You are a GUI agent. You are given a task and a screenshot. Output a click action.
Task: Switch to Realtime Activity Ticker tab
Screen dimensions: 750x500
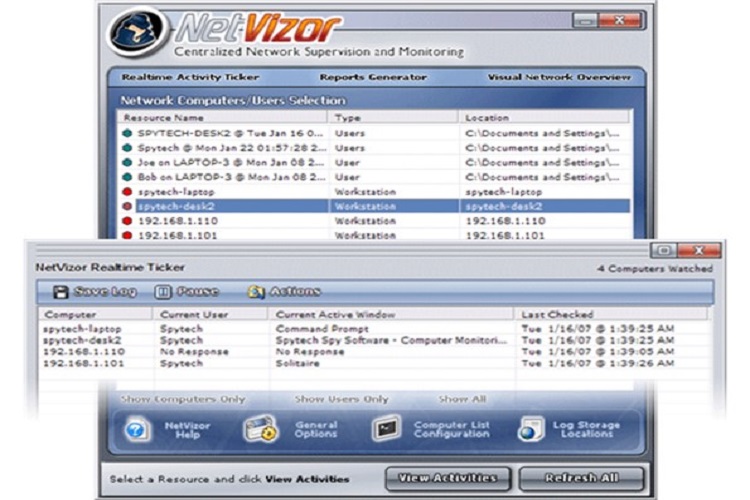[190, 77]
